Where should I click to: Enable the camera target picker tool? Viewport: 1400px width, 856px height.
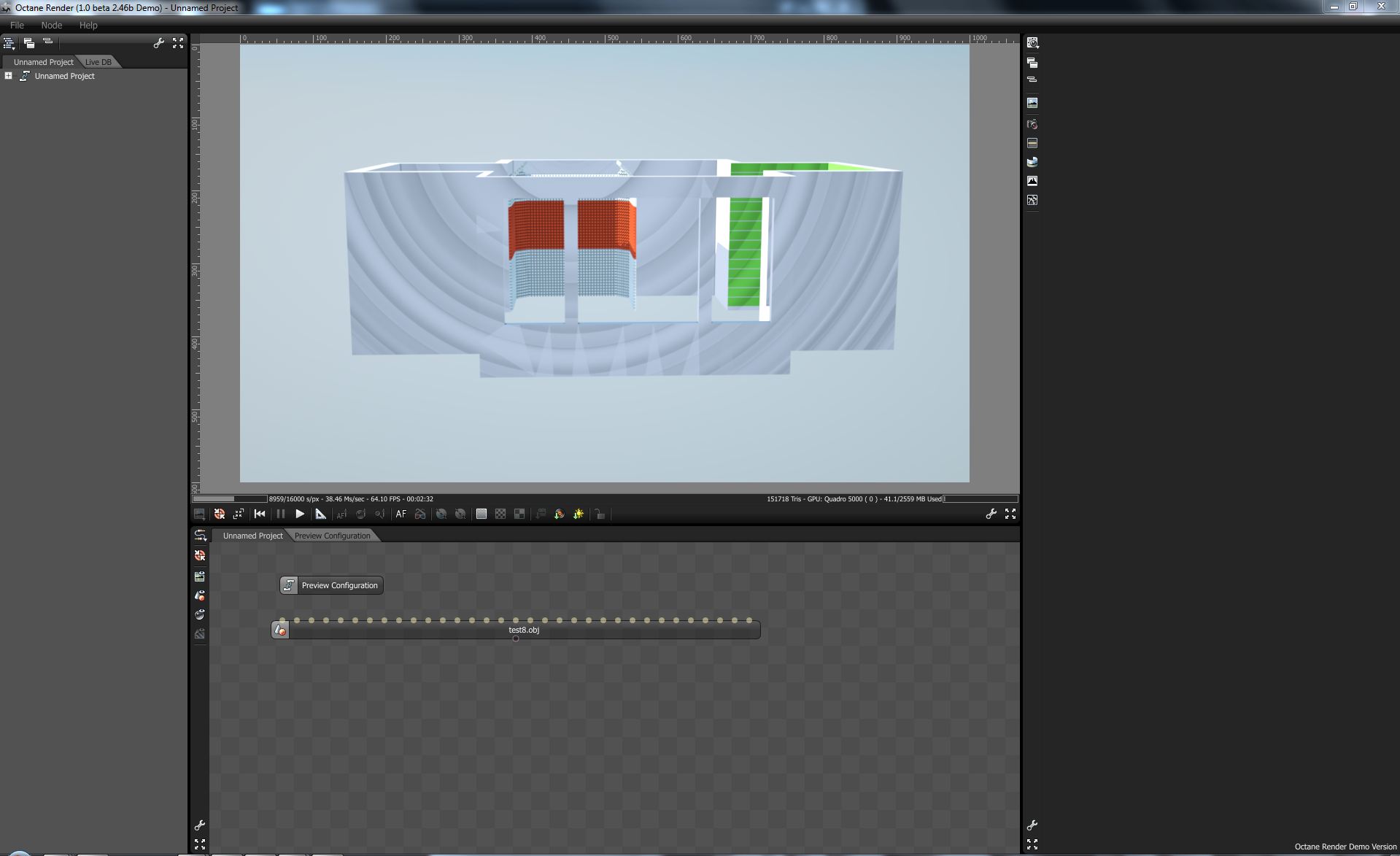point(379,514)
